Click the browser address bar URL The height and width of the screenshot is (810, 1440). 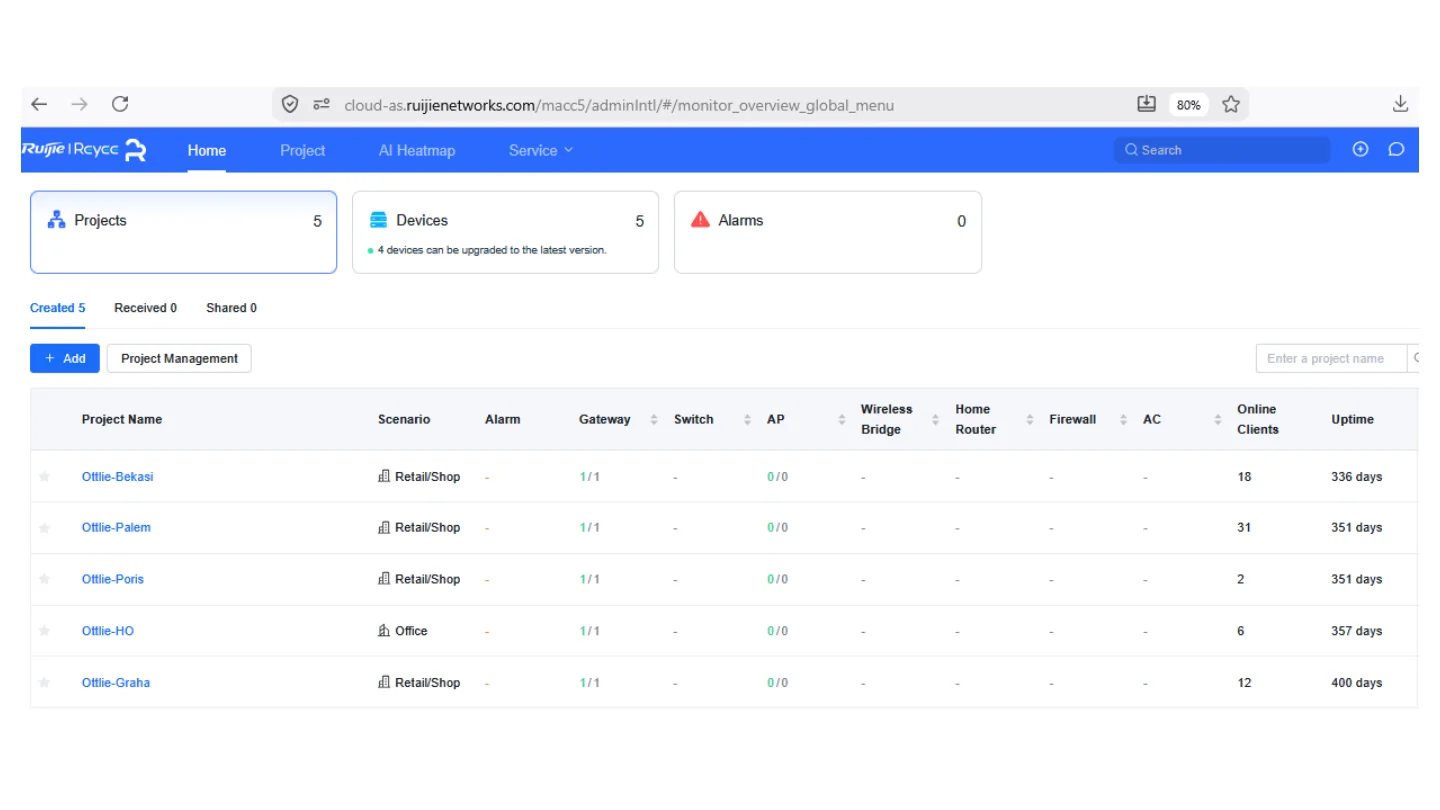(x=619, y=105)
